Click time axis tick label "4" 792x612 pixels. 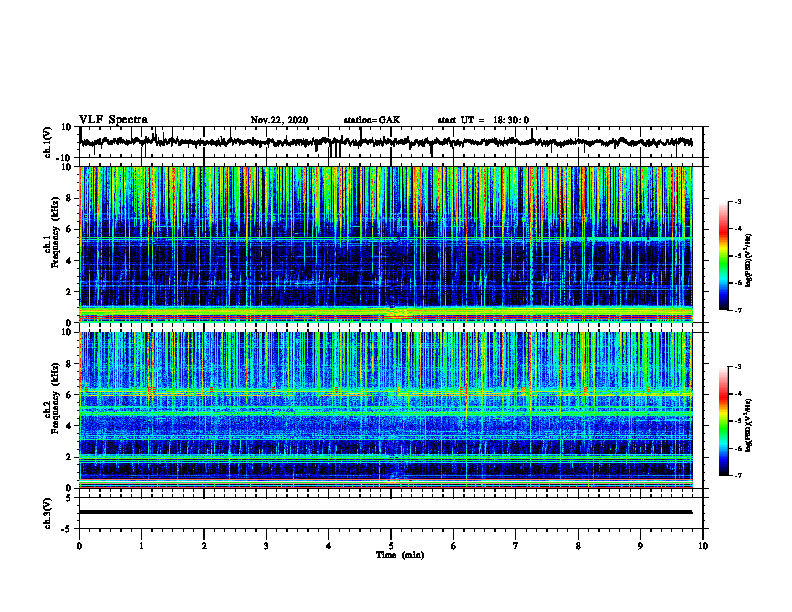point(329,546)
